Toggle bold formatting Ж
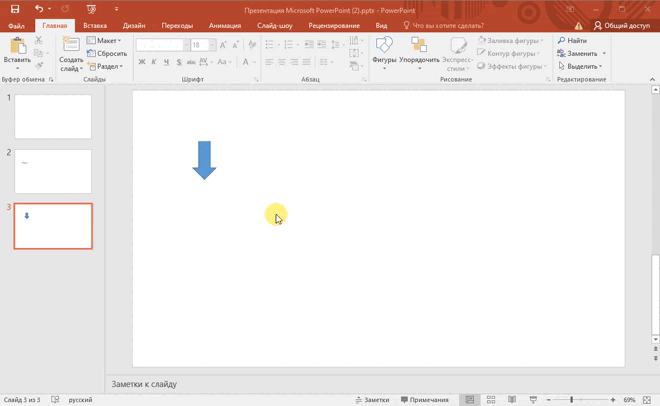This screenshot has width=660, height=406. 142,62
